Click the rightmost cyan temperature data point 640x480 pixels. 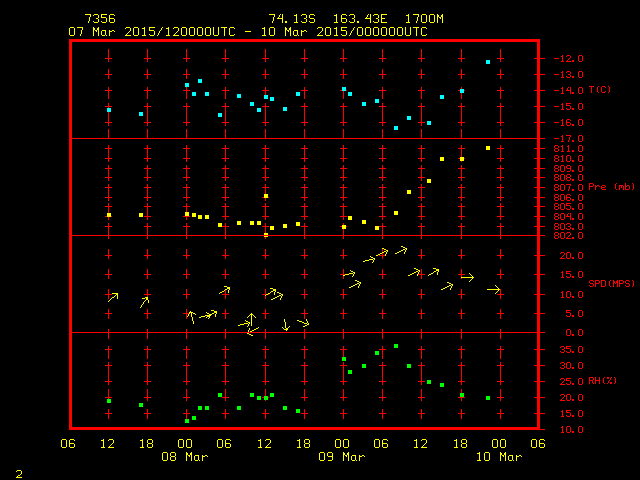[488, 62]
